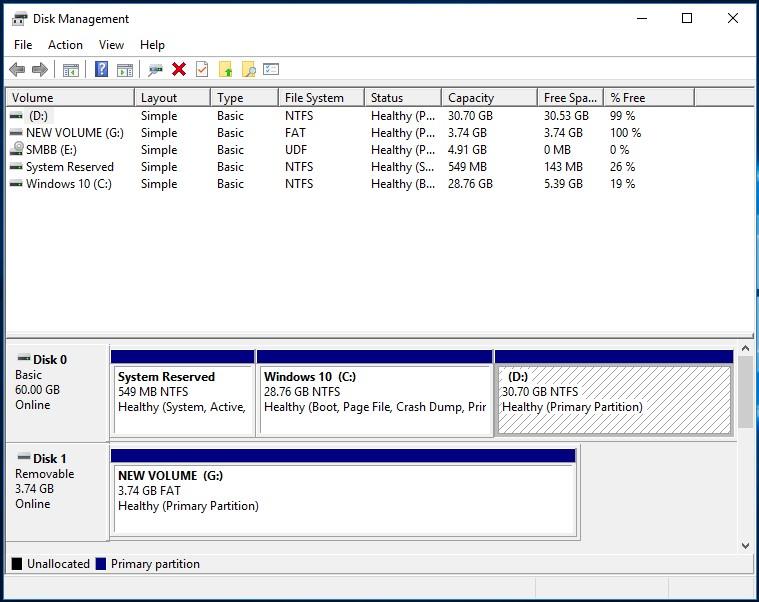Sort by Status column header

coord(403,98)
